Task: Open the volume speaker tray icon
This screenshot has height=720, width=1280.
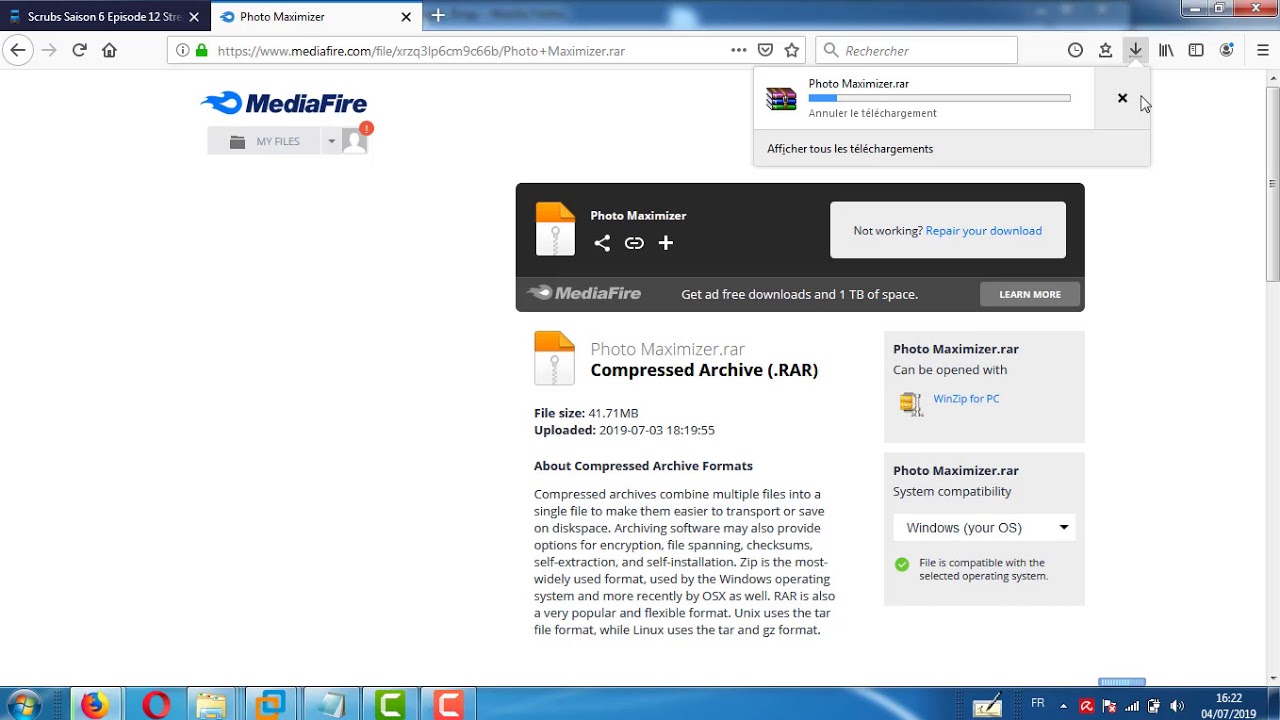Action: pos(1176,706)
